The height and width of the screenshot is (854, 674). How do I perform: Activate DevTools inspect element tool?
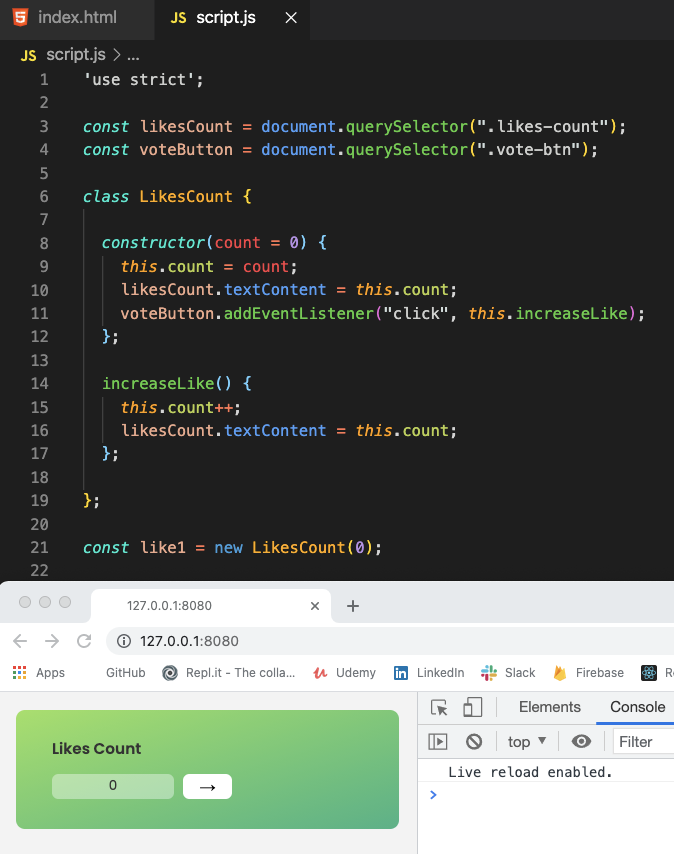tap(439, 707)
